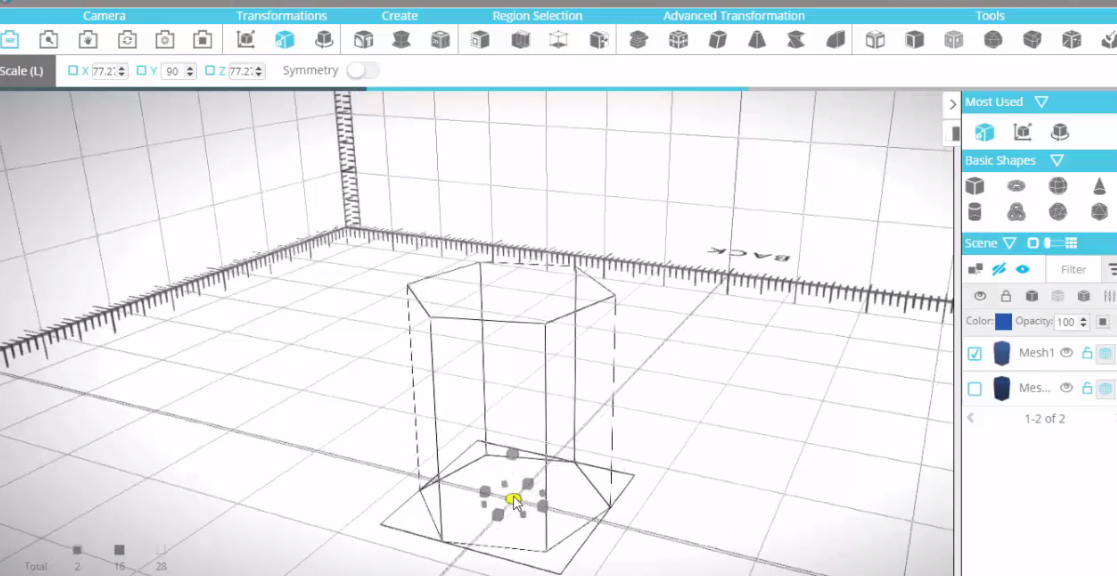1117x576 pixels.
Task: Toggle the Symmetry switch
Action: (363, 70)
